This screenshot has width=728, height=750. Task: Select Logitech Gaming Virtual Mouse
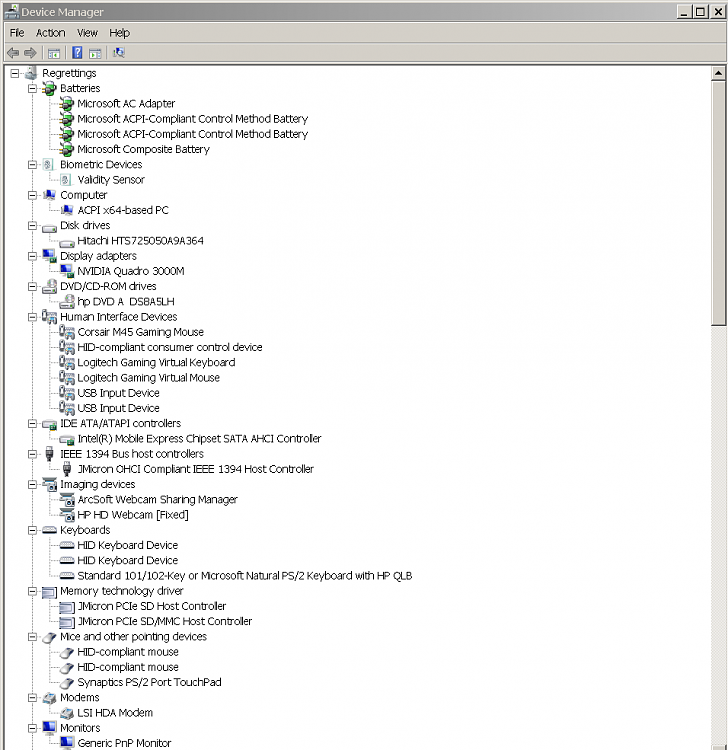[149, 378]
